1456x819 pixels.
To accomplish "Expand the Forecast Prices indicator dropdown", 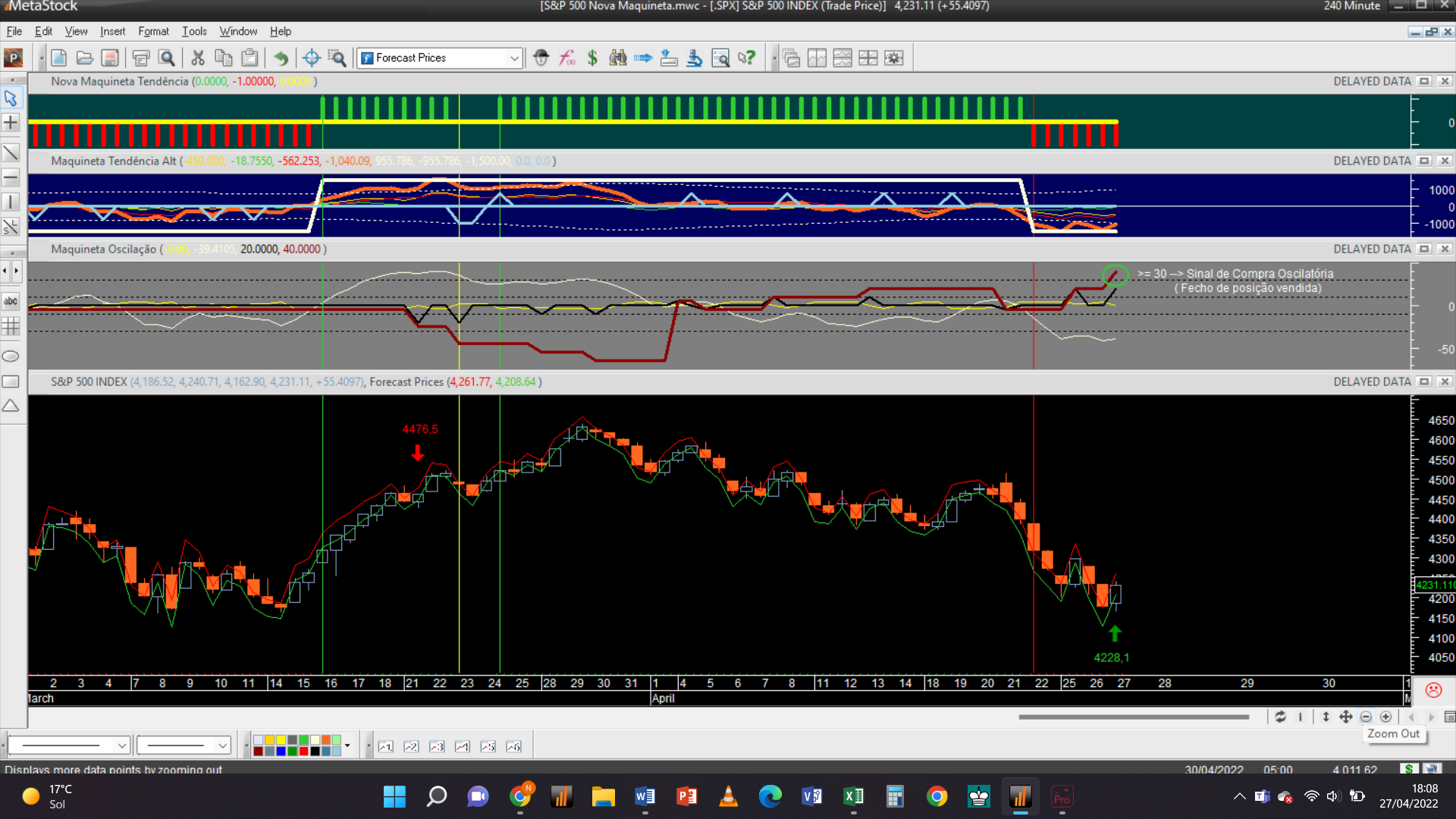I will coord(514,58).
